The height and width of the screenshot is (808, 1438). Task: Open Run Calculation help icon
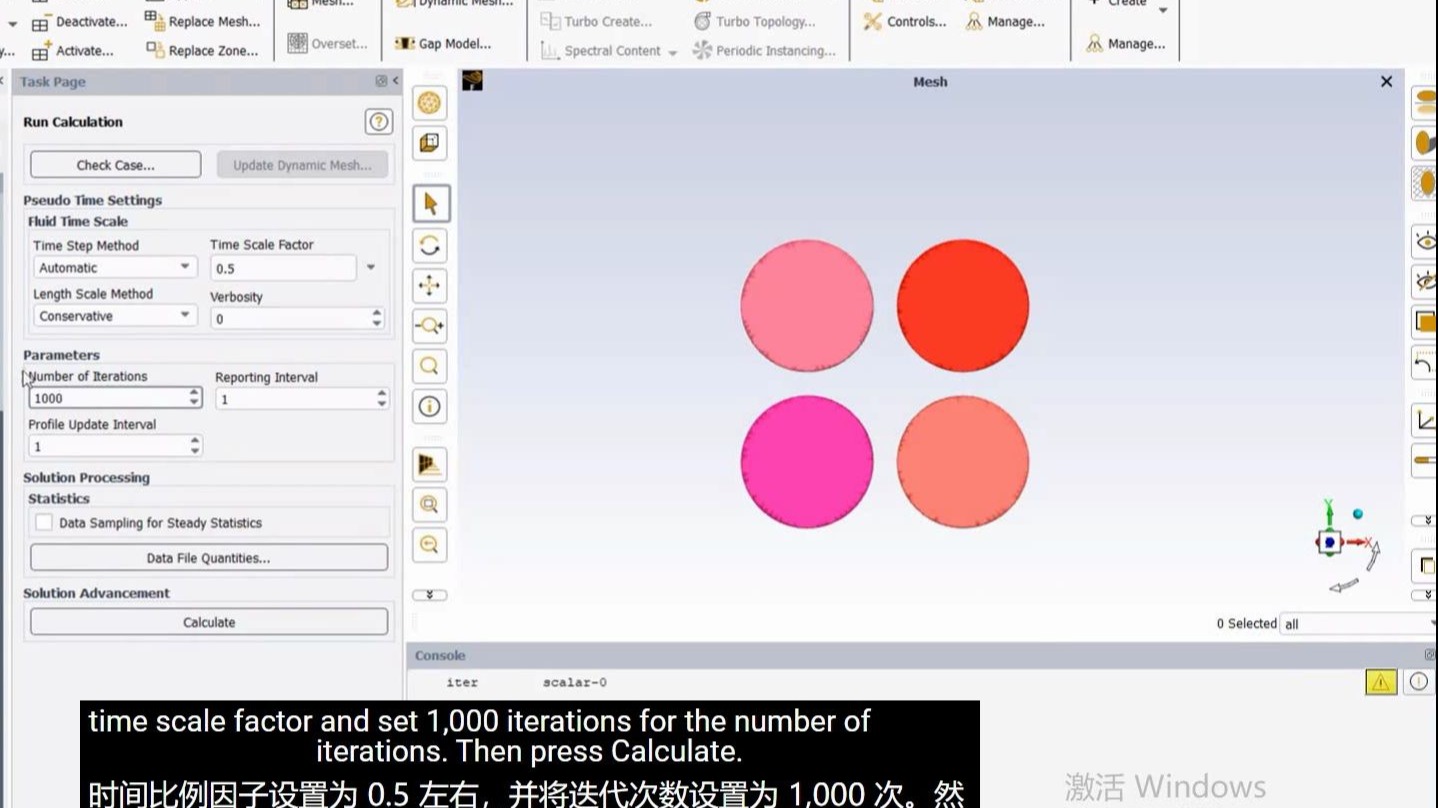click(x=378, y=122)
